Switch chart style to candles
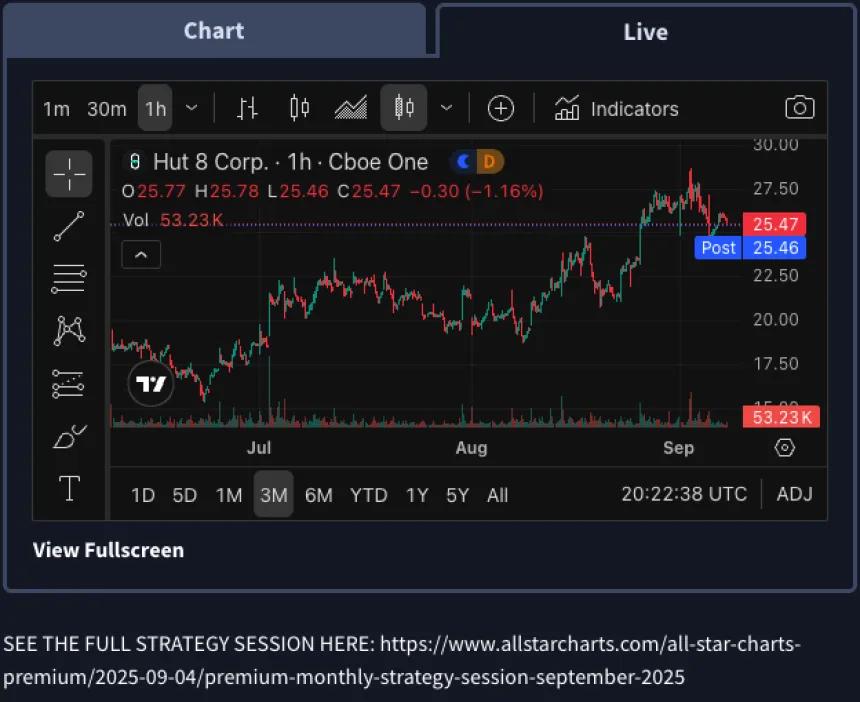Viewport: 860px width, 702px height. (x=299, y=107)
